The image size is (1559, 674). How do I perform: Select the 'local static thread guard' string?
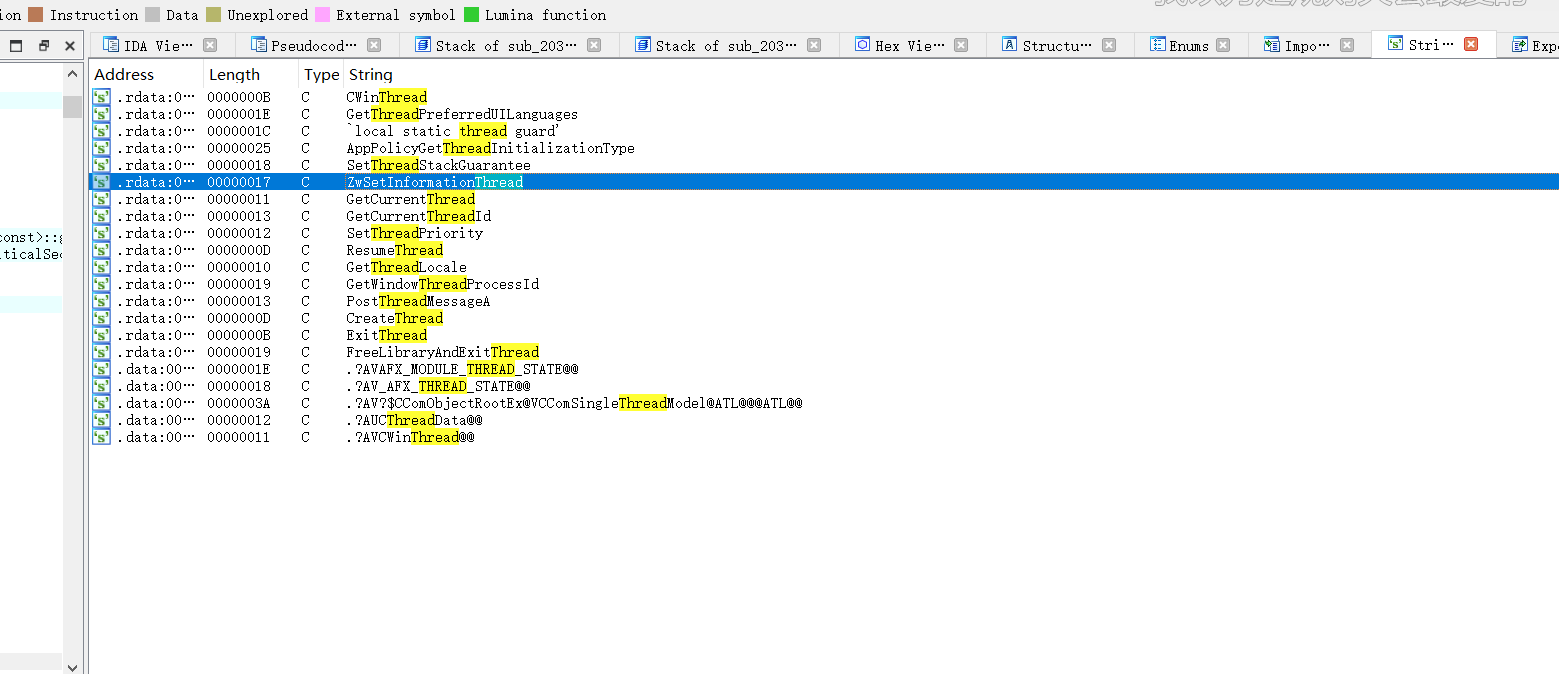(824, 131)
